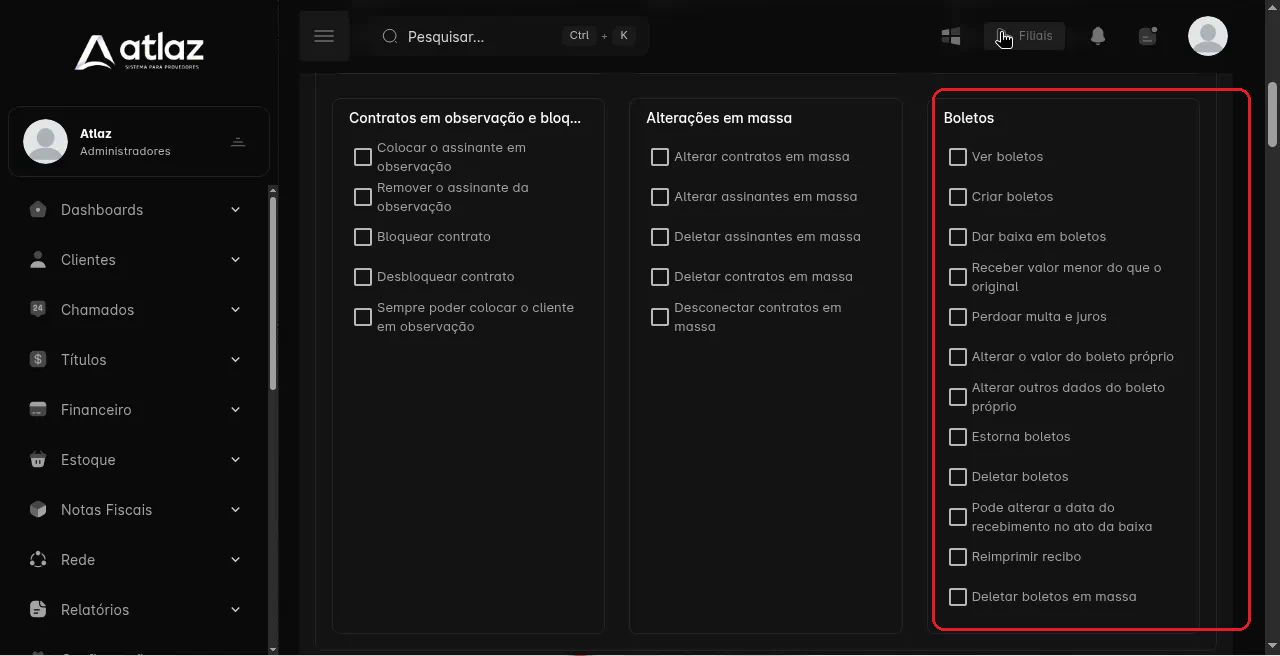Screen dimensions: 1280x656
Task: Expand Rede chevron
Action: coord(236,559)
